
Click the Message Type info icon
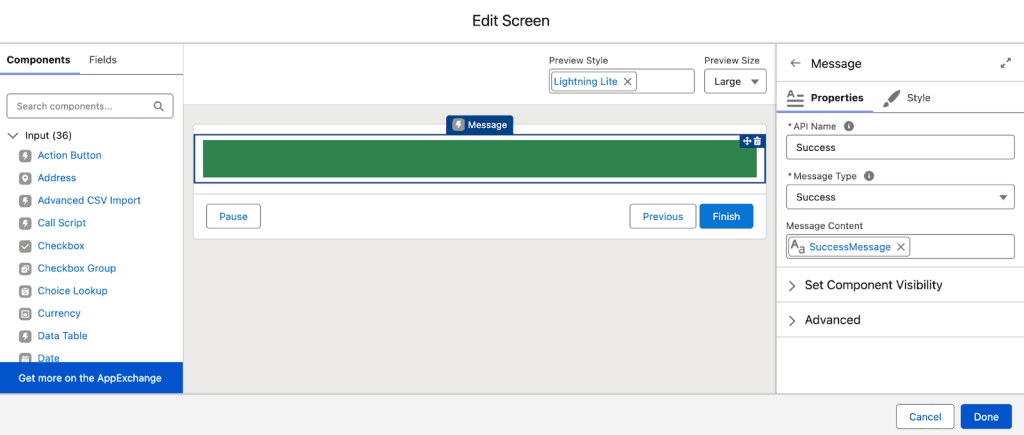[x=869, y=176]
